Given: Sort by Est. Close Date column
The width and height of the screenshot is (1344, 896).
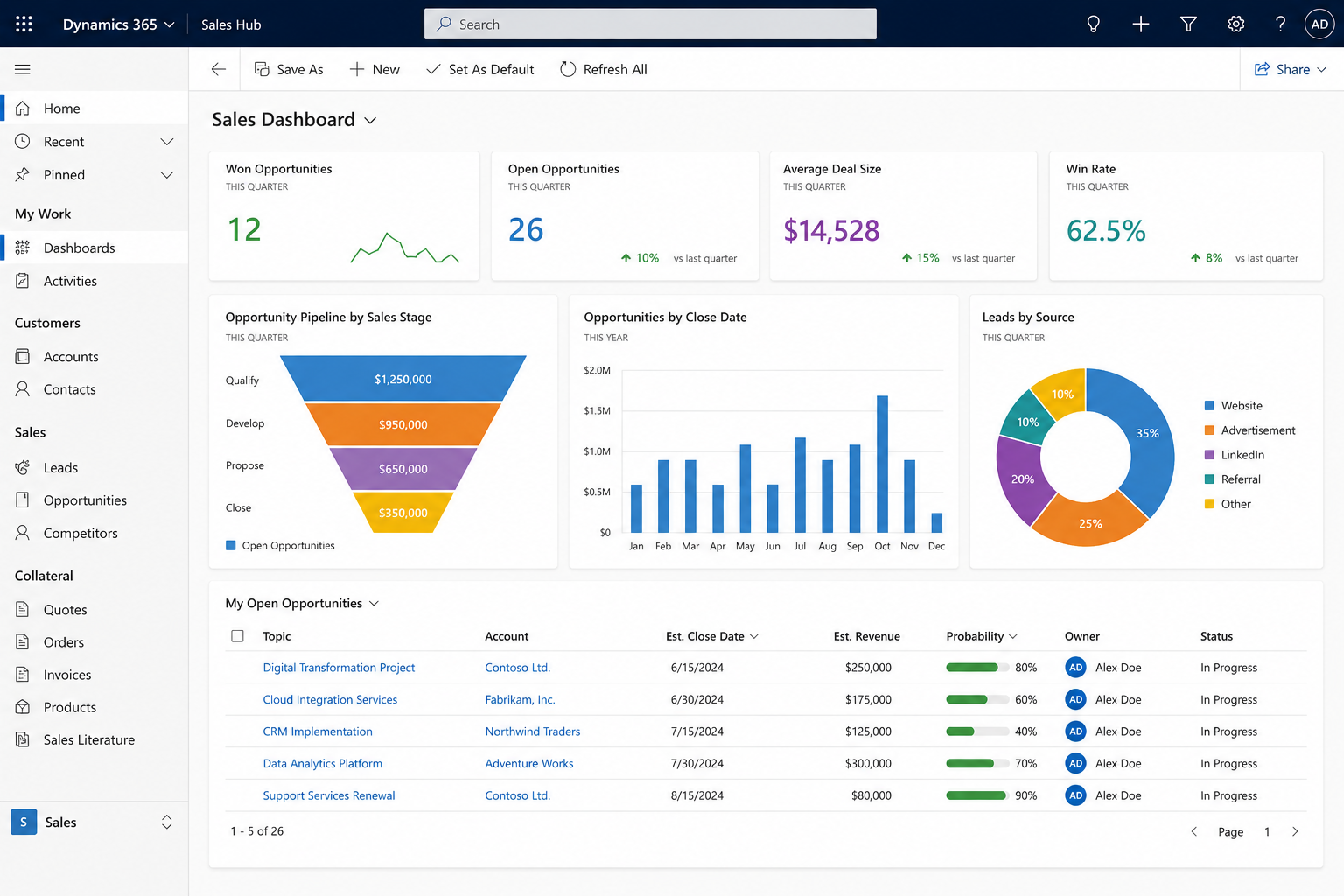Looking at the screenshot, I should (x=711, y=636).
